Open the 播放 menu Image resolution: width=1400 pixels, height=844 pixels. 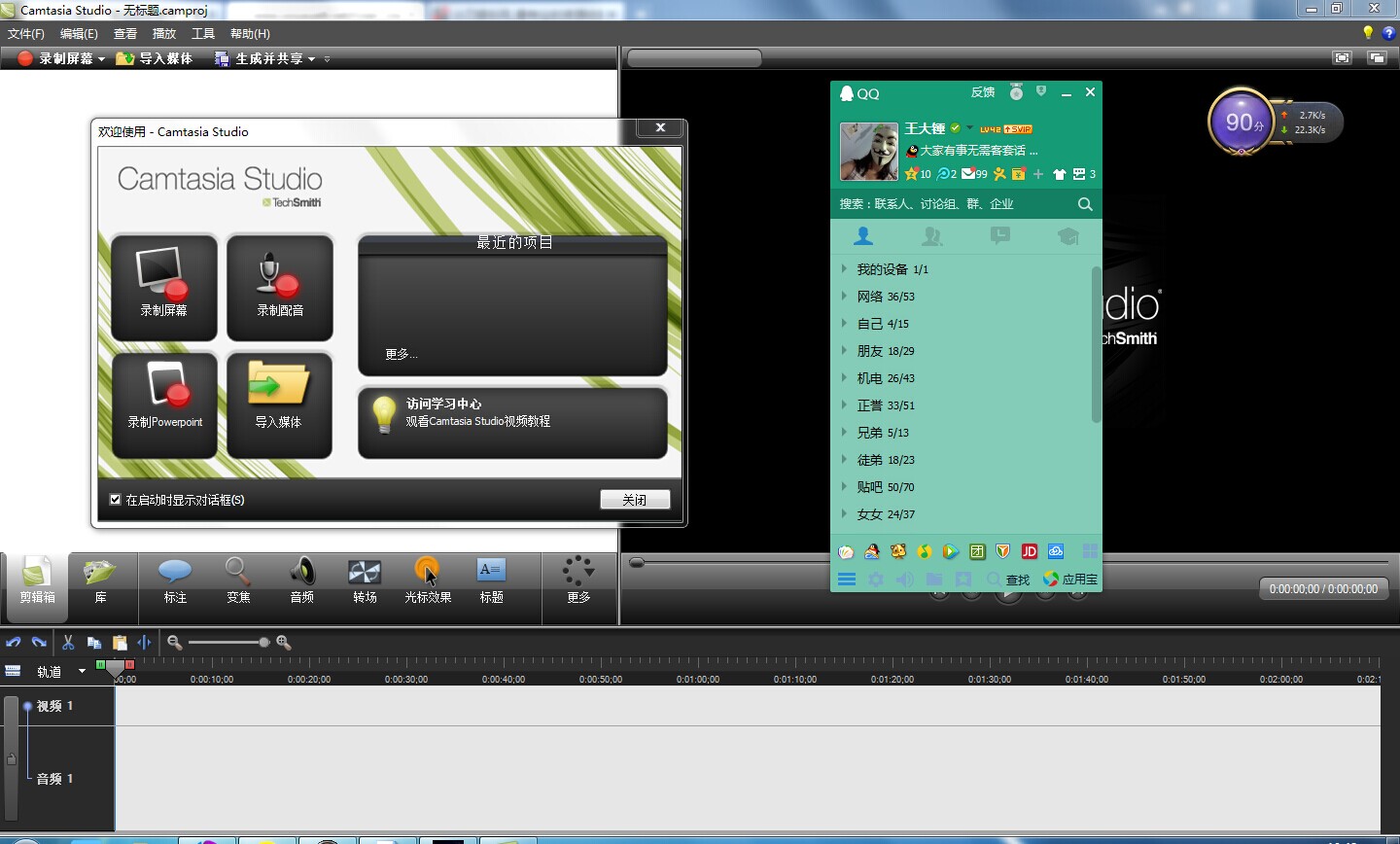[x=164, y=33]
